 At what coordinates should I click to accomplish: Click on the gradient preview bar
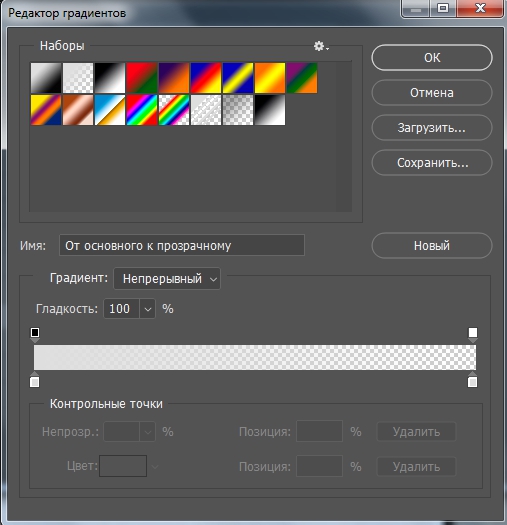click(x=255, y=357)
